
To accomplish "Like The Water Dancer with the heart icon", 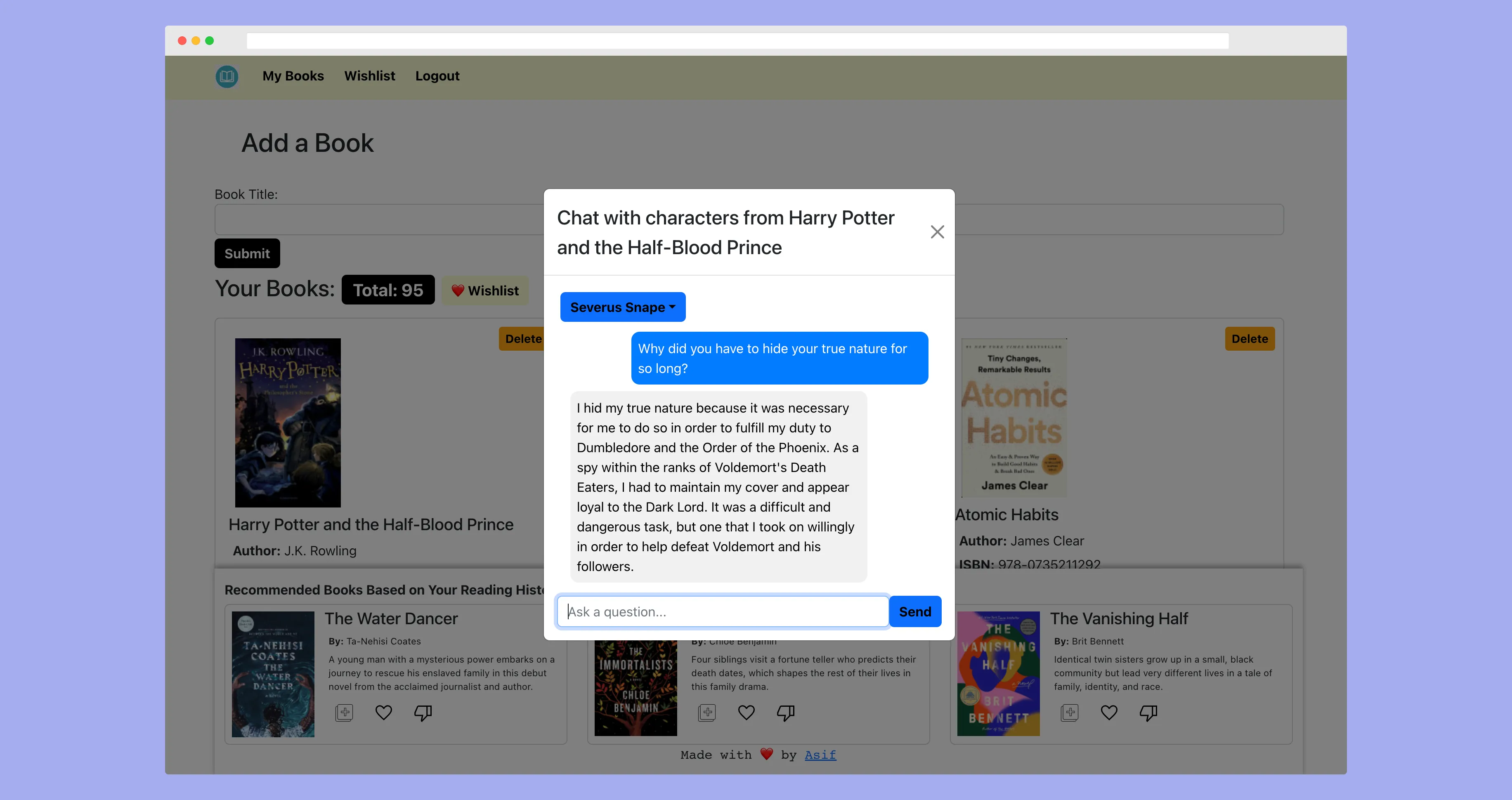I will click(x=383, y=713).
